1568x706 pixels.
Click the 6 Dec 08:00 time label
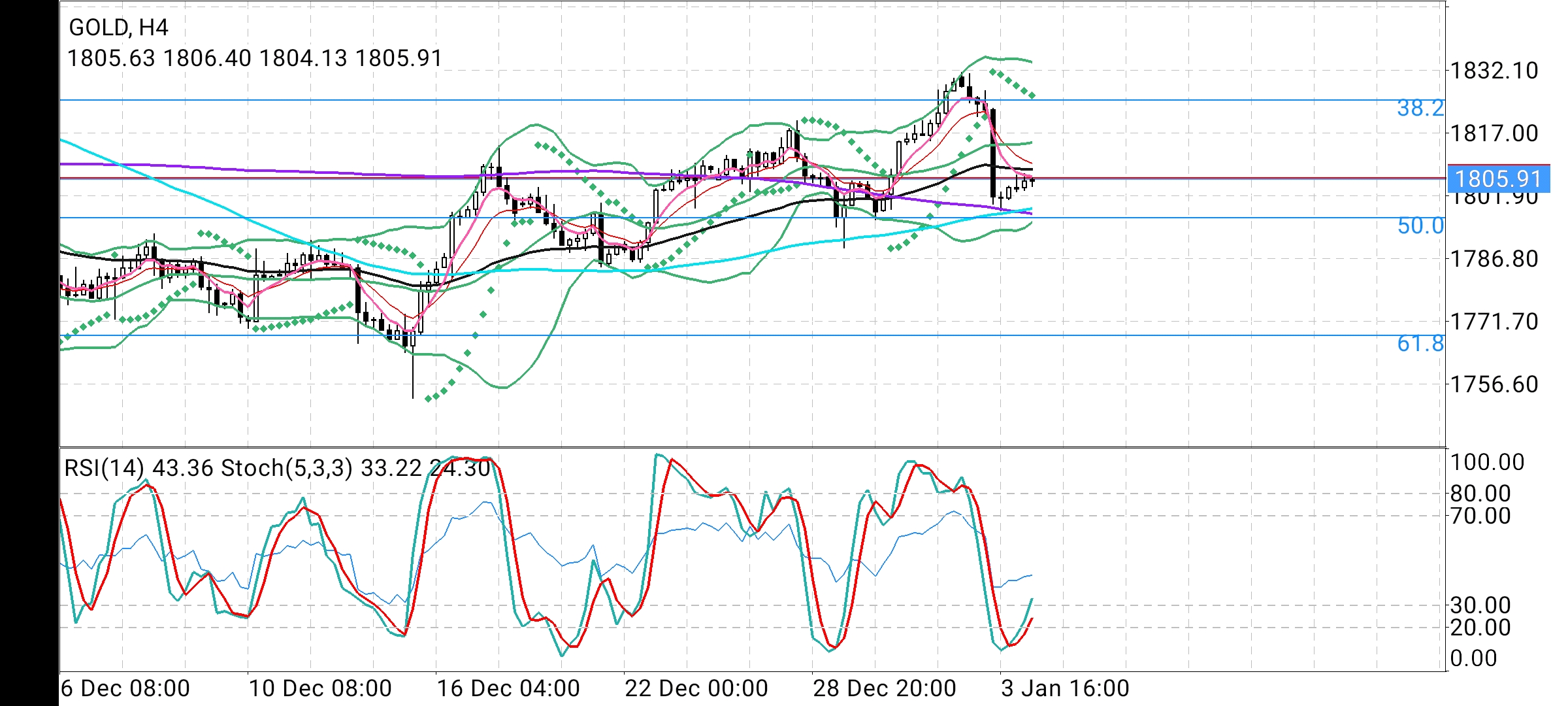(125, 688)
